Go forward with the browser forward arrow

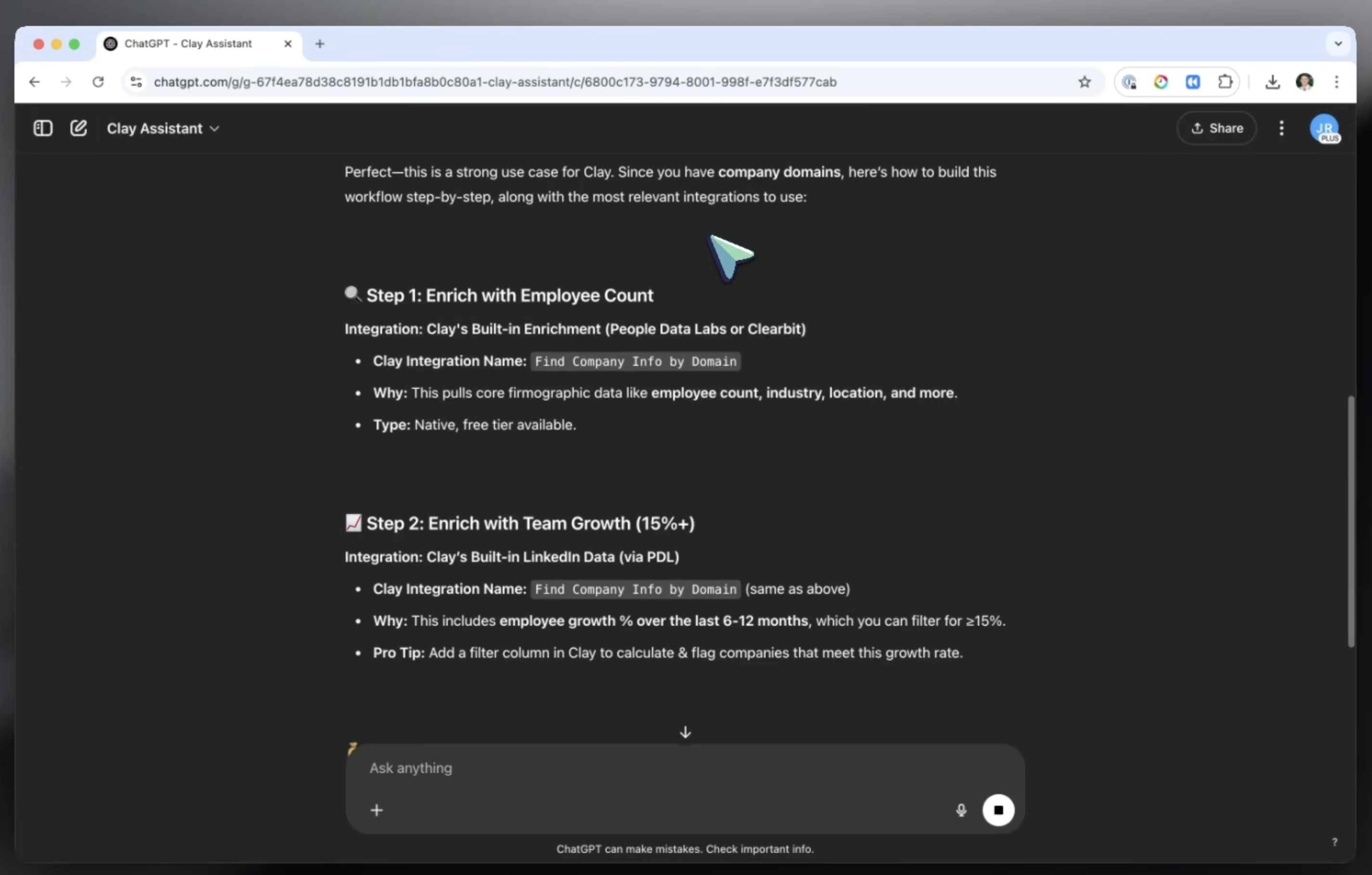click(x=66, y=82)
